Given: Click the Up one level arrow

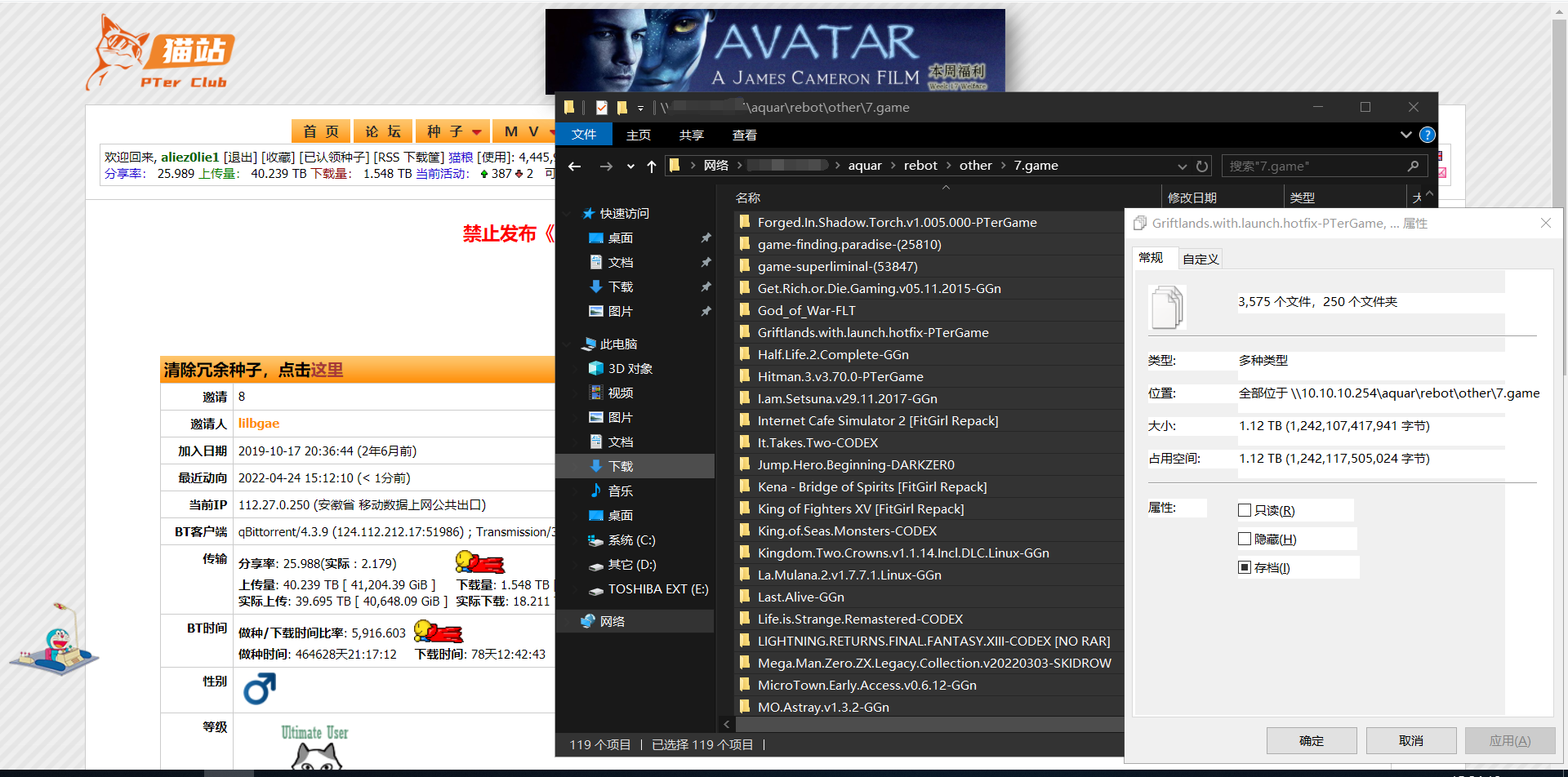Looking at the screenshot, I should tap(651, 166).
